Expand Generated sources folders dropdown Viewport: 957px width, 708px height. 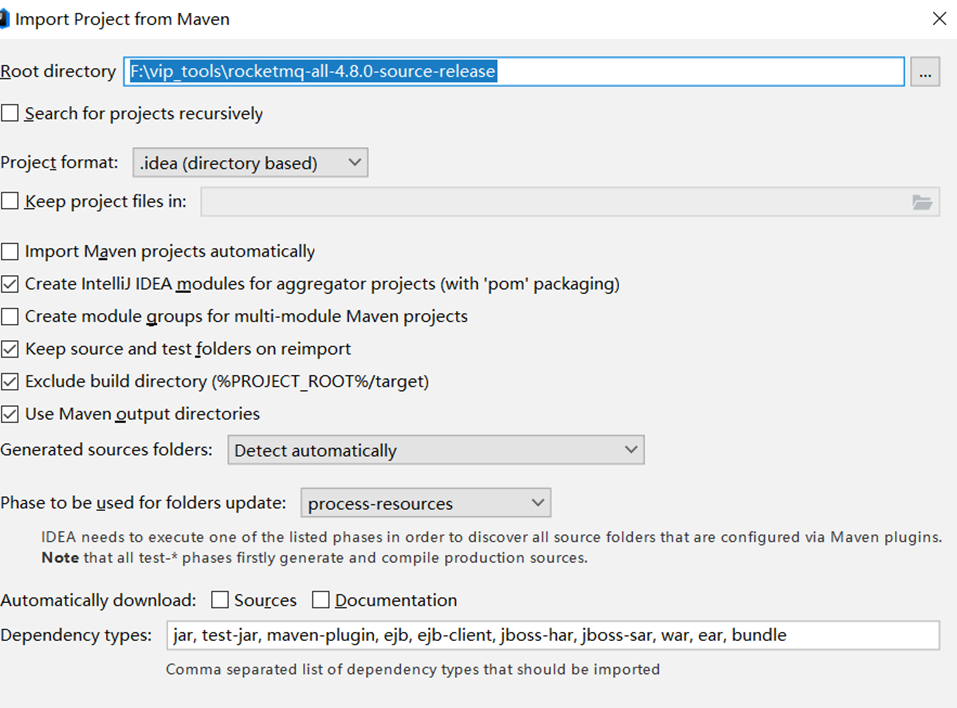pyautogui.click(x=435, y=450)
